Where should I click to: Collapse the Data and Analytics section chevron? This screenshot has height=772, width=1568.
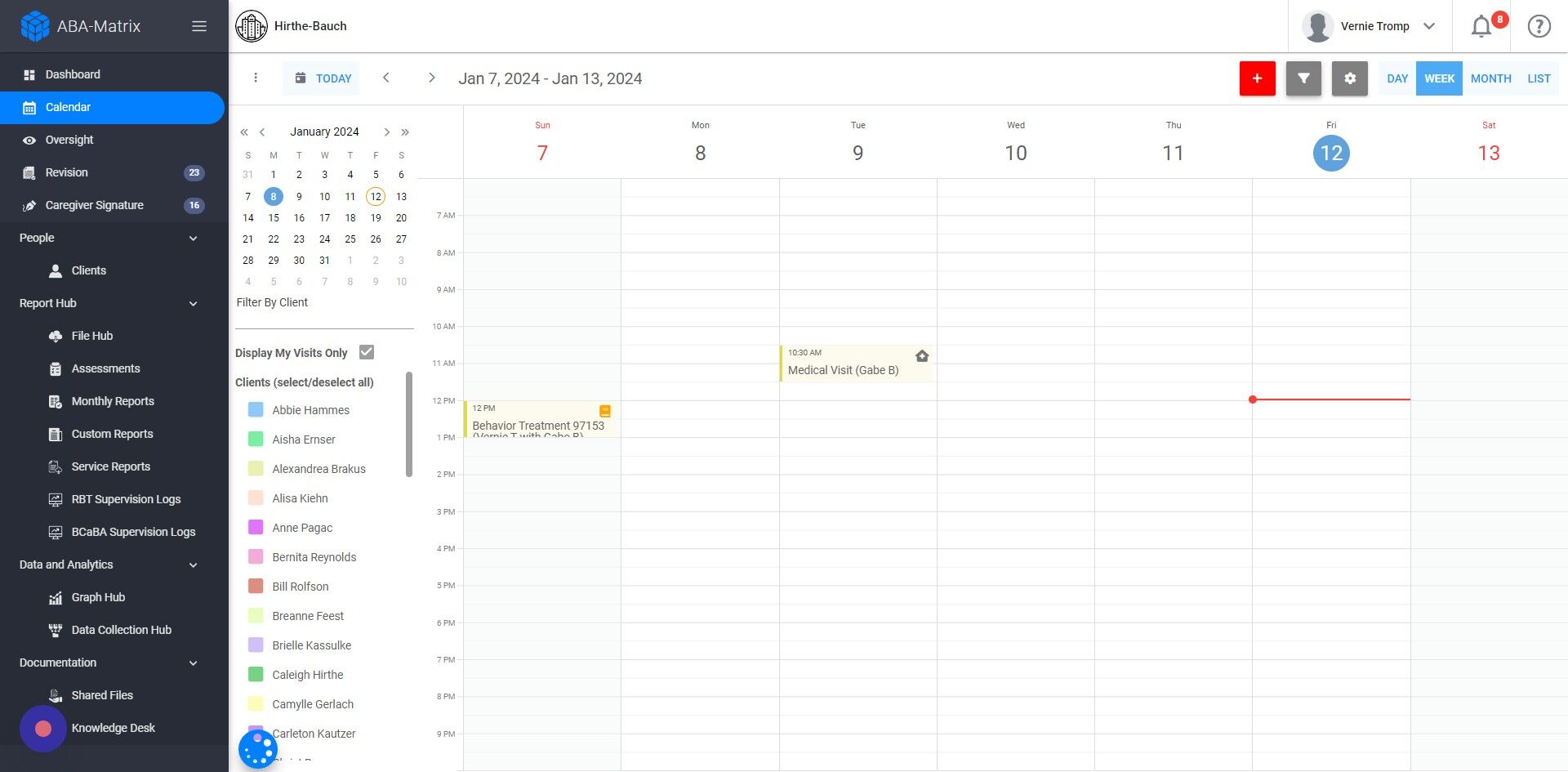194,565
